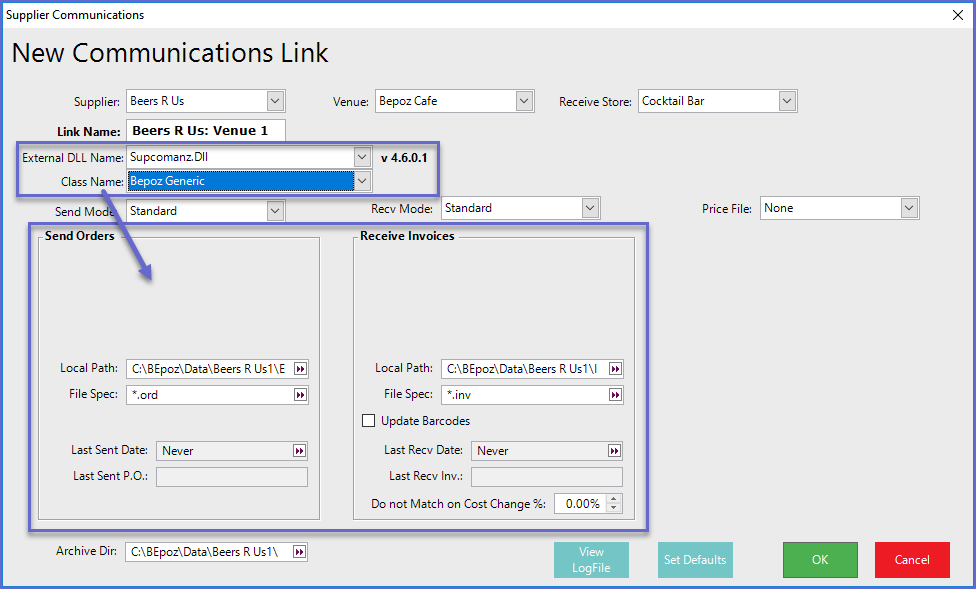Open the Receive Store dropdown
Screen dimensions: 976x589
tap(787, 101)
